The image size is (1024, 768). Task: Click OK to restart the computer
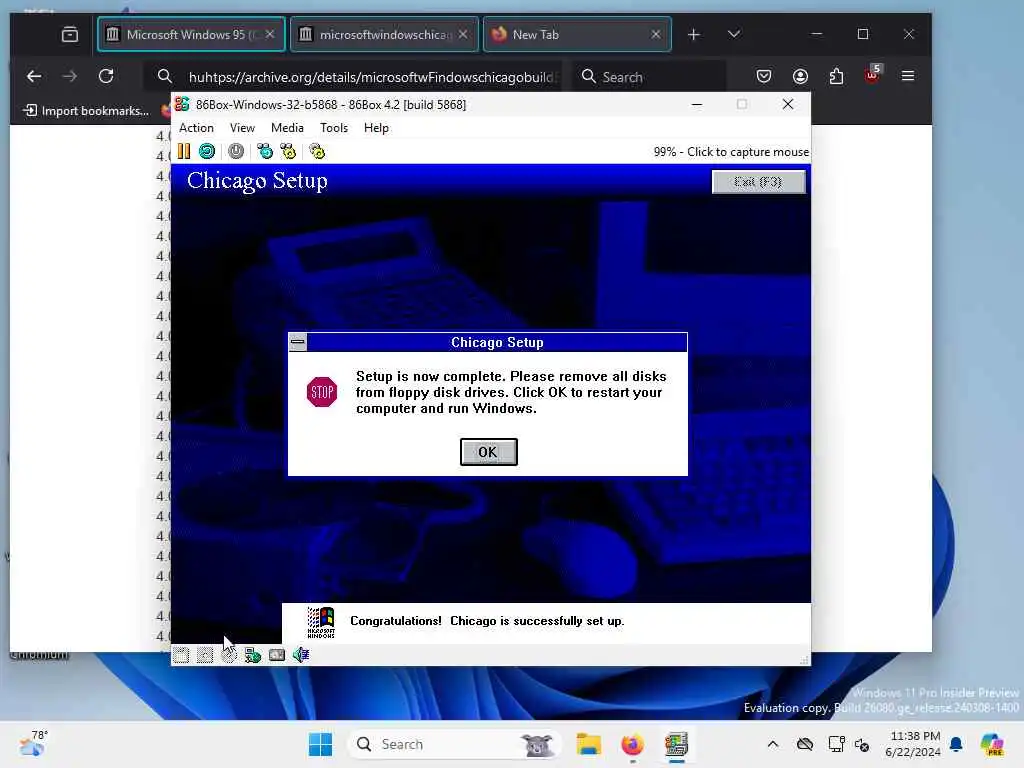pyautogui.click(x=488, y=452)
